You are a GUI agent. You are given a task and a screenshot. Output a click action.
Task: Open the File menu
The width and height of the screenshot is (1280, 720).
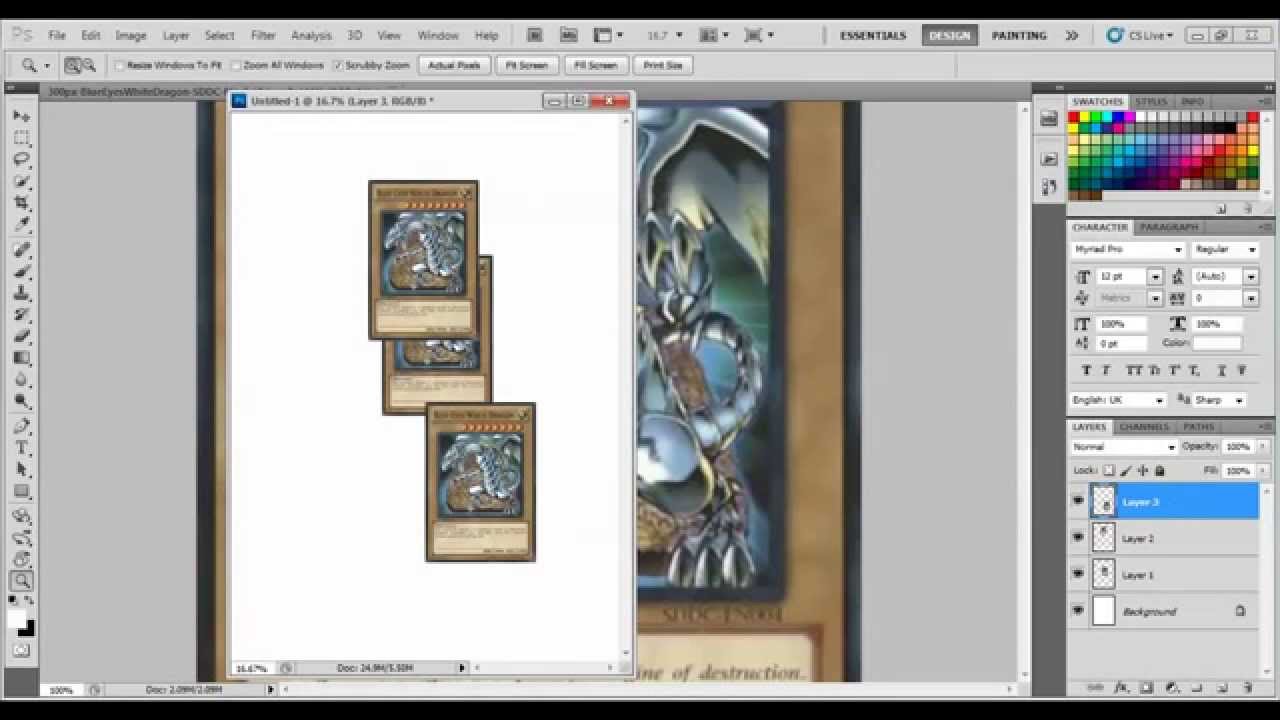click(x=57, y=35)
